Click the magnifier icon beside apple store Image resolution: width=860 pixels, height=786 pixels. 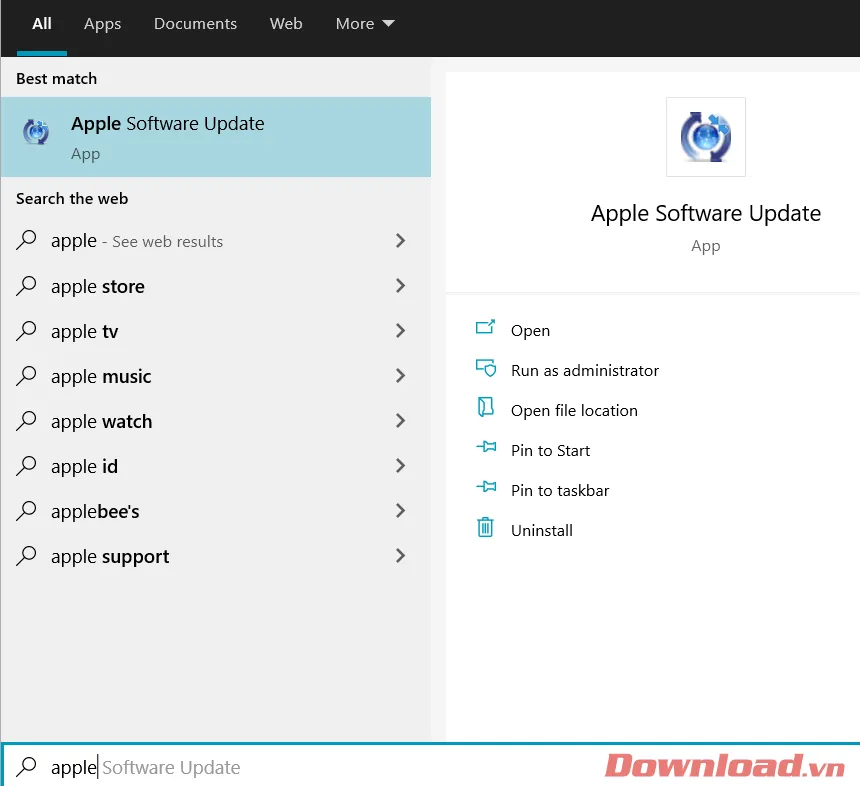(28, 286)
